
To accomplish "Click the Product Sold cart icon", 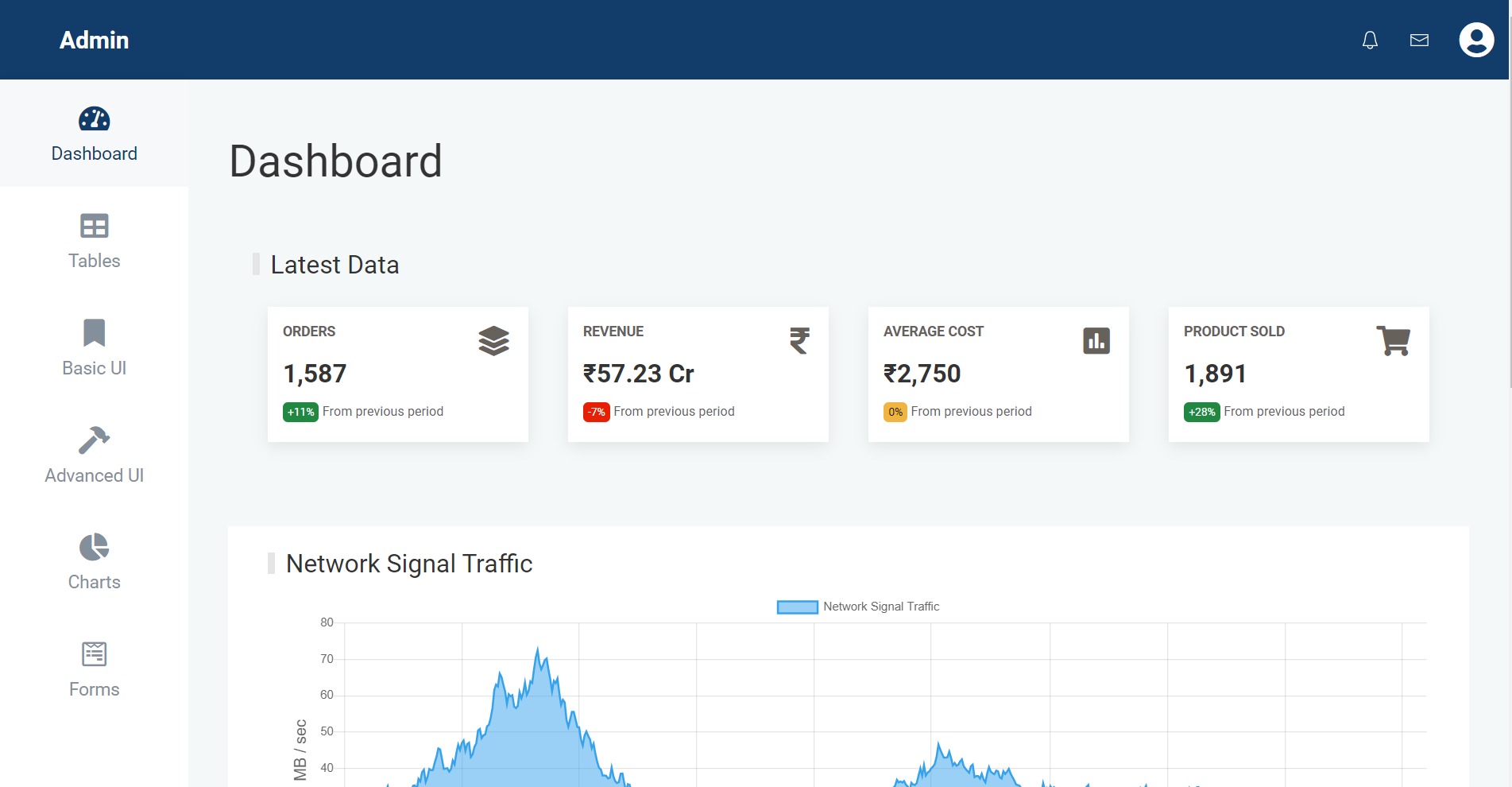I will pyautogui.click(x=1393, y=341).
